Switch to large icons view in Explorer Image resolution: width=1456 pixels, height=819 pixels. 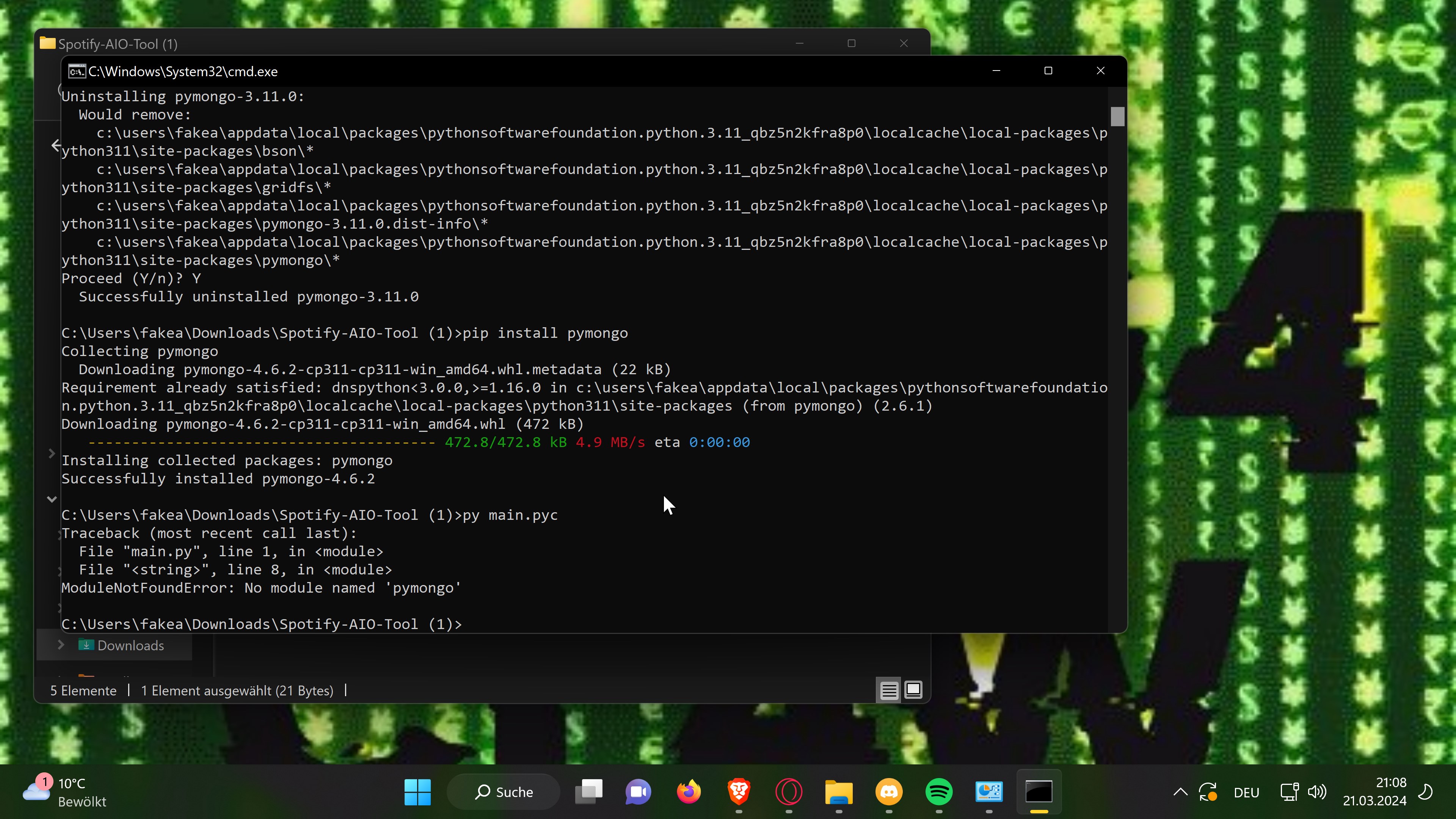click(913, 690)
